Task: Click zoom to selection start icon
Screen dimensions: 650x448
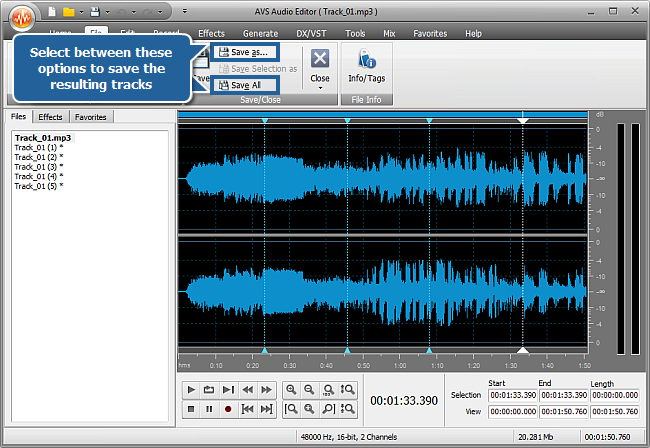Action: point(291,409)
